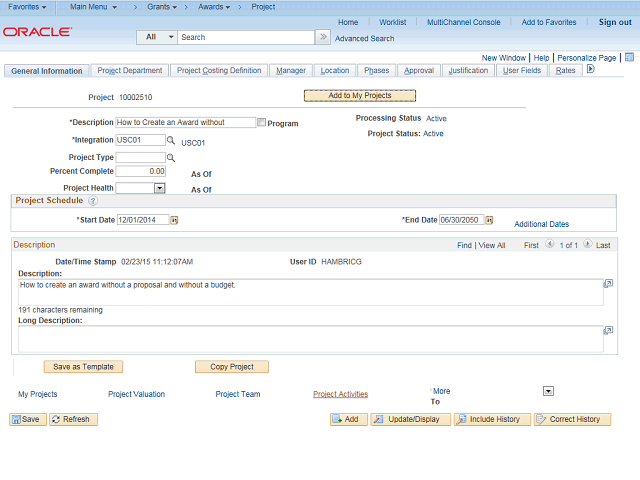Switch to the Project Costing Definition tab
This screenshot has height=480, width=640.
[219, 71]
